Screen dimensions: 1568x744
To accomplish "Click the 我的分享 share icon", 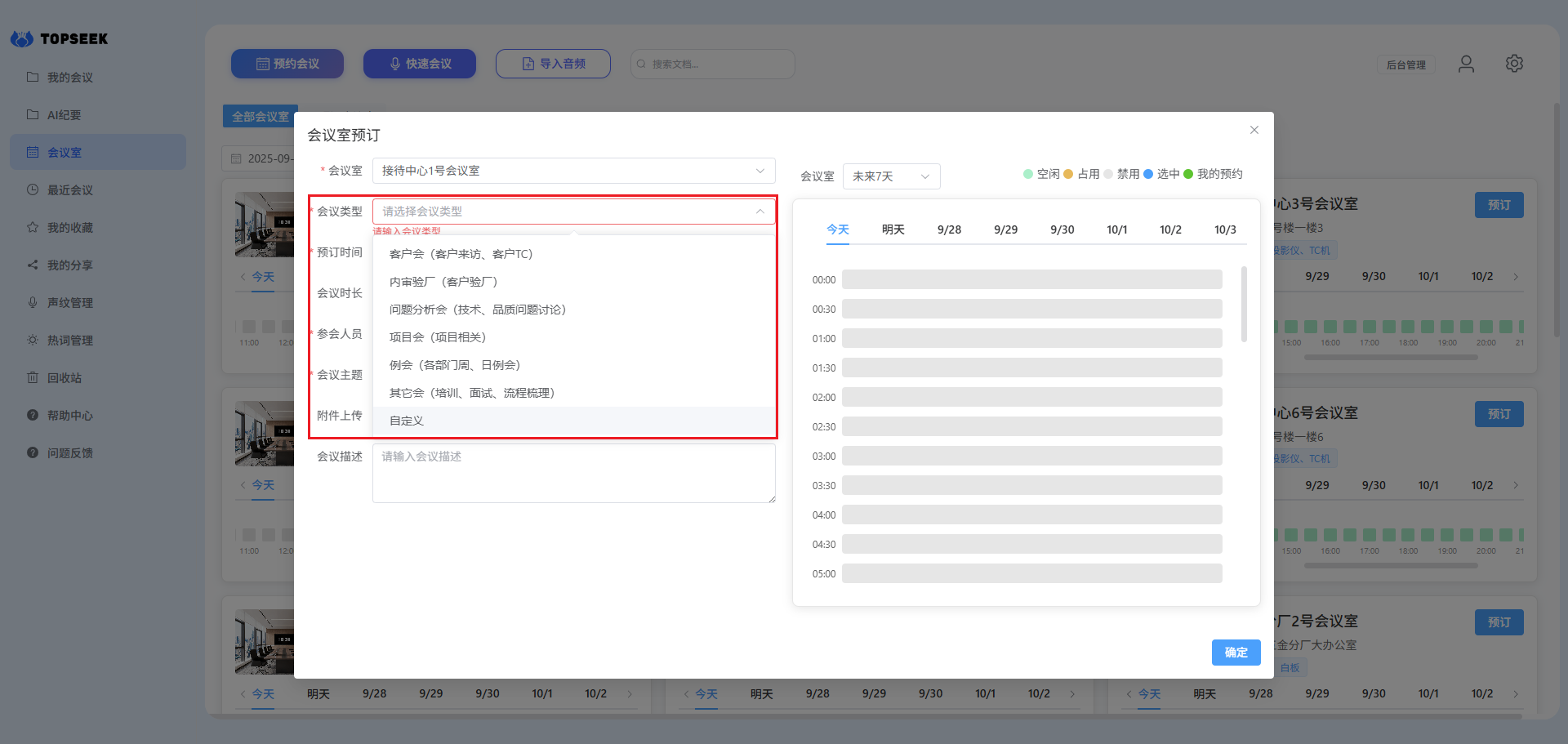I will (33, 265).
